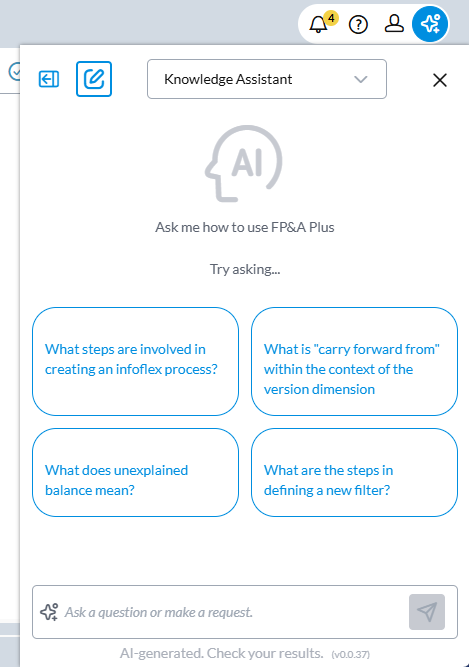Close the assistant panel with the X

tap(440, 80)
